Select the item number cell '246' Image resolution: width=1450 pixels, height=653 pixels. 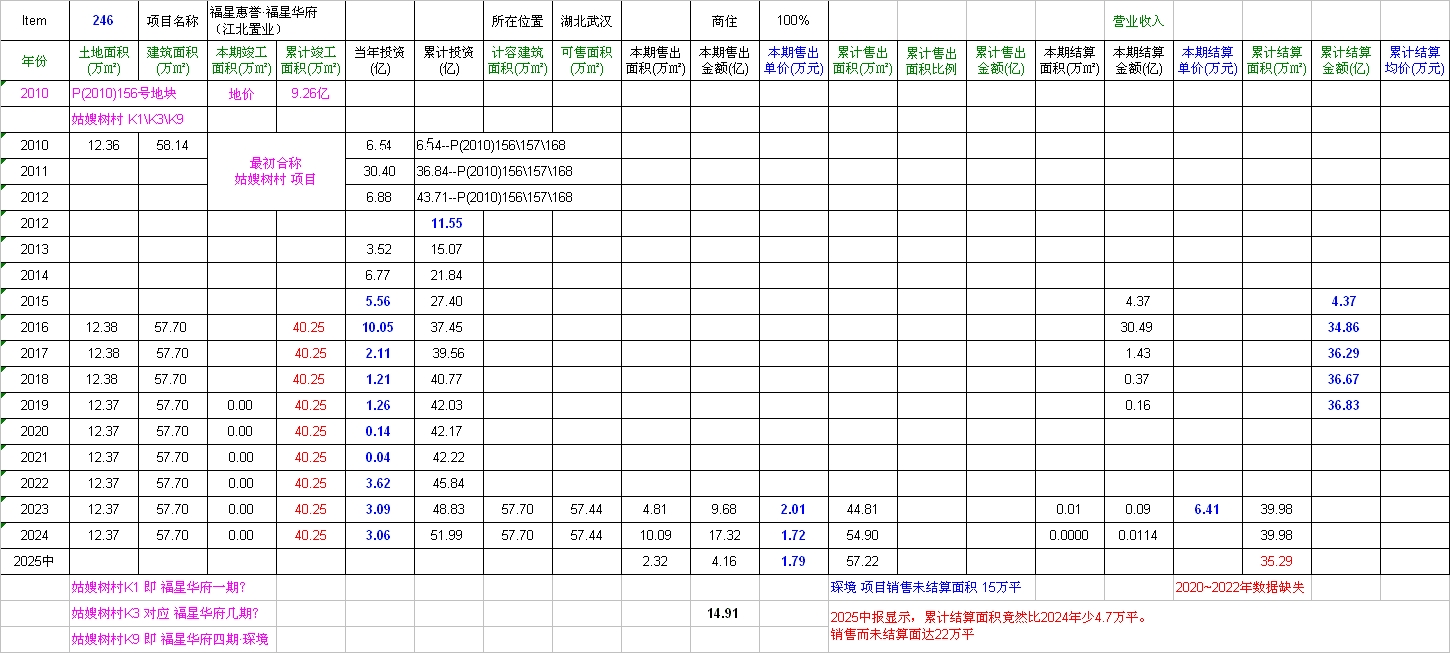tap(104, 20)
